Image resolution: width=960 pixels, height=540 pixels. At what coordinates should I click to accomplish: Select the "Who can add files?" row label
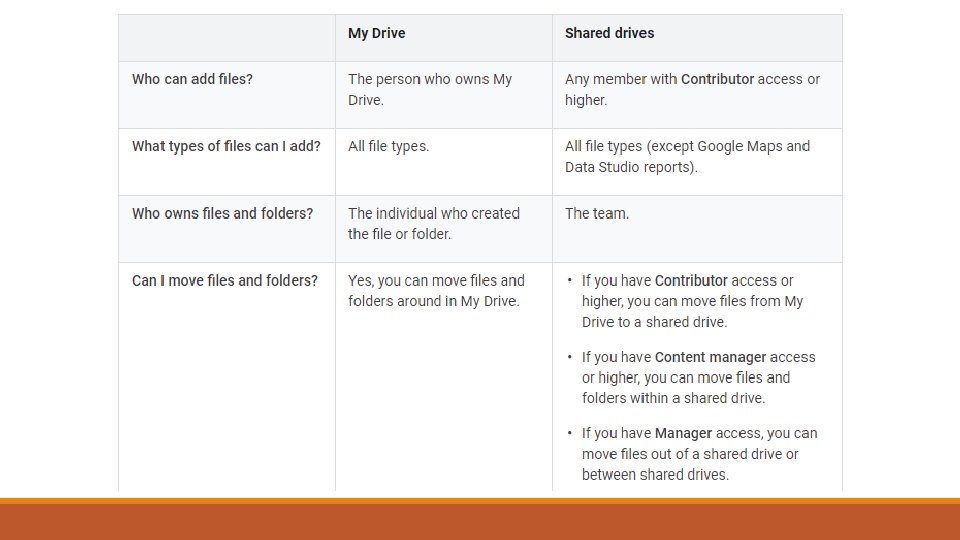tap(192, 79)
